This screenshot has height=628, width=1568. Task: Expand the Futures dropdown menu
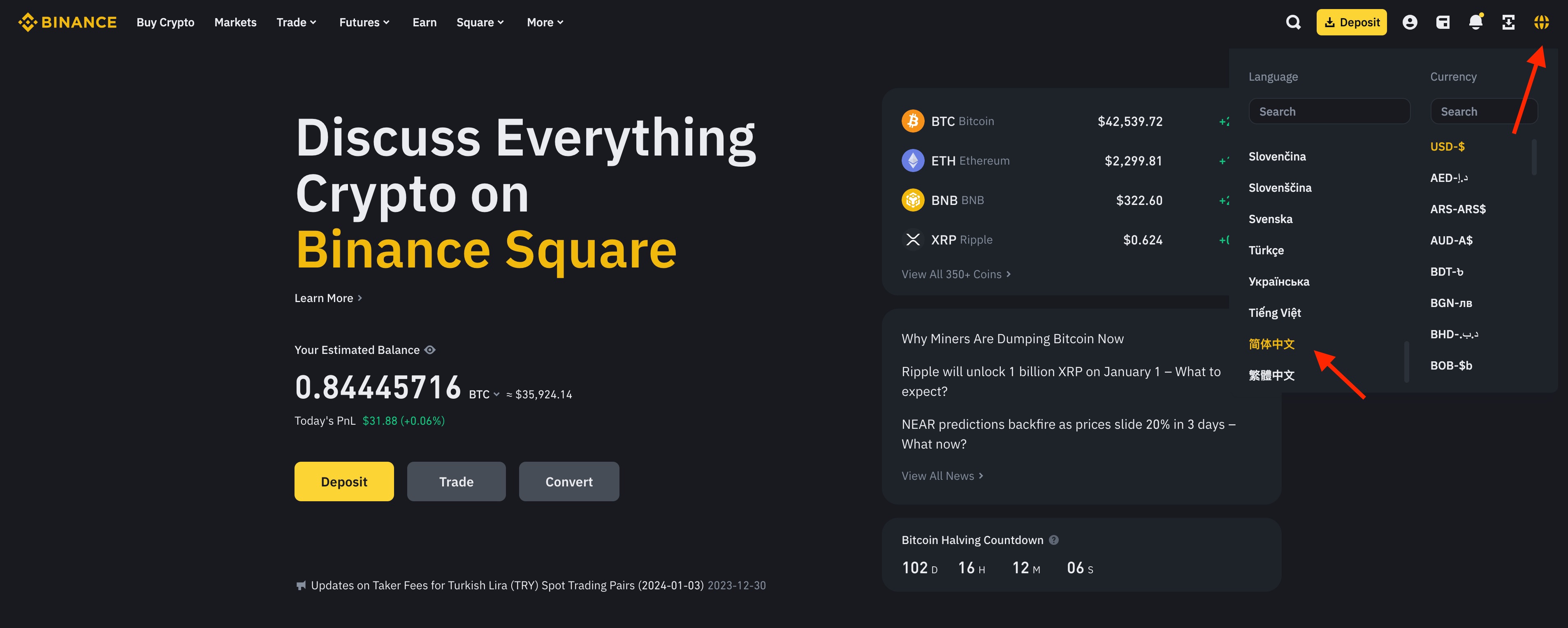(x=364, y=23)
